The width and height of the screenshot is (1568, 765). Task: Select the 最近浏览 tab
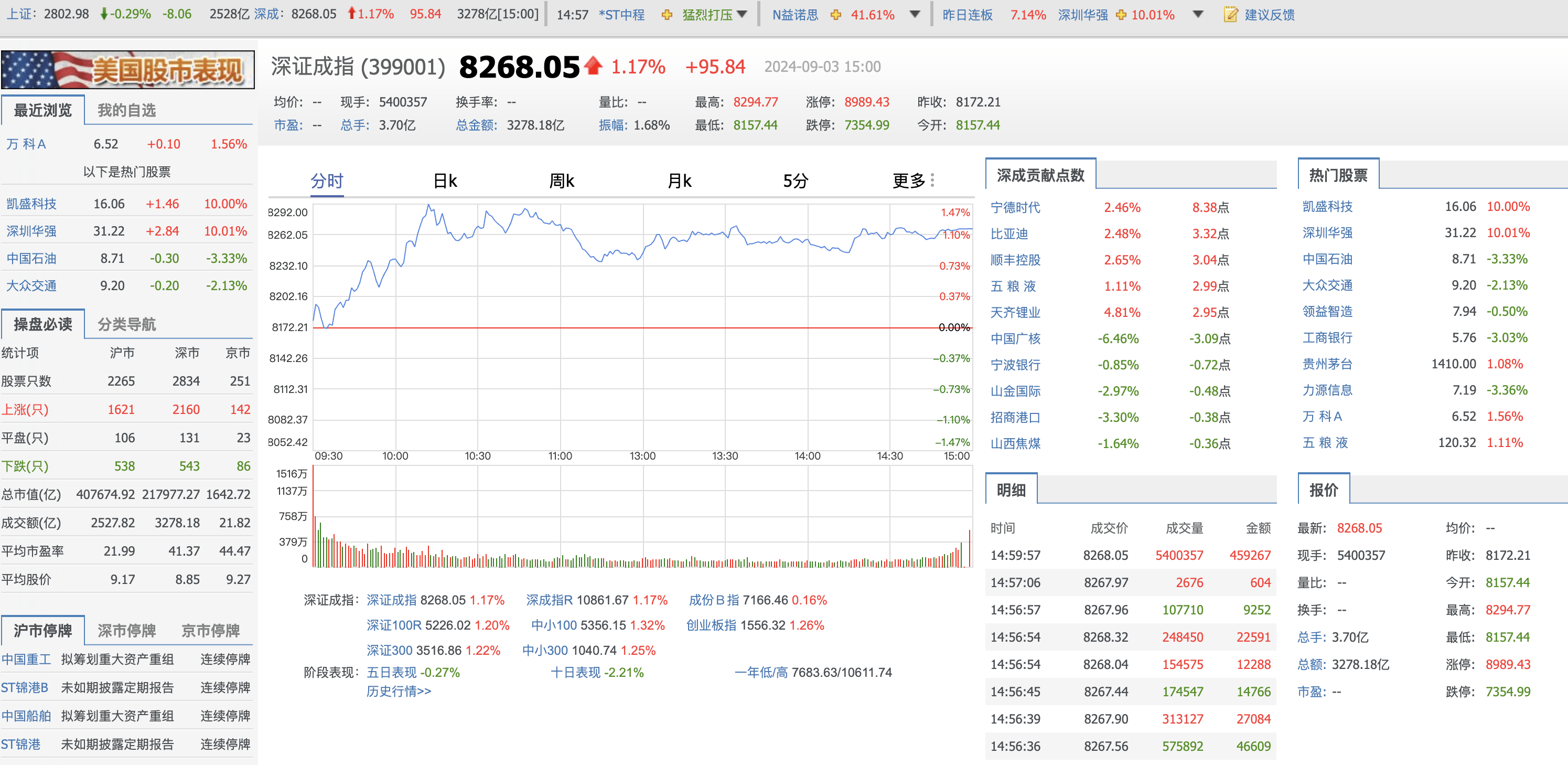point(42,110)
